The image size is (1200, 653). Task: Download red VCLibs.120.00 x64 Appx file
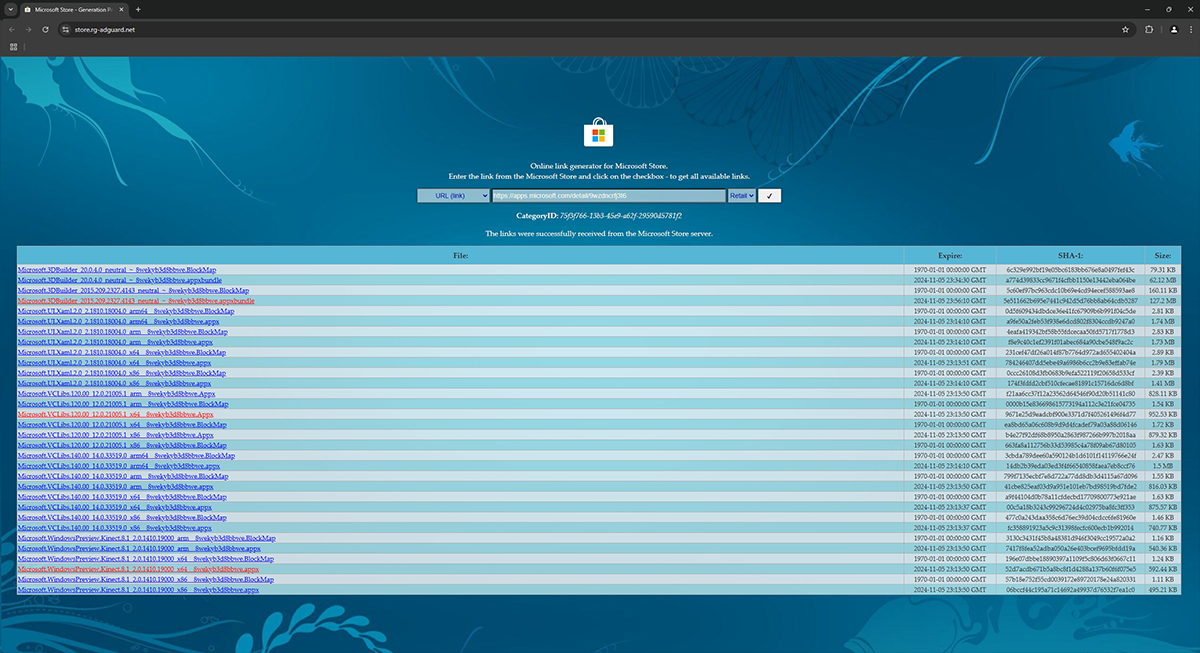click(116, 414)
